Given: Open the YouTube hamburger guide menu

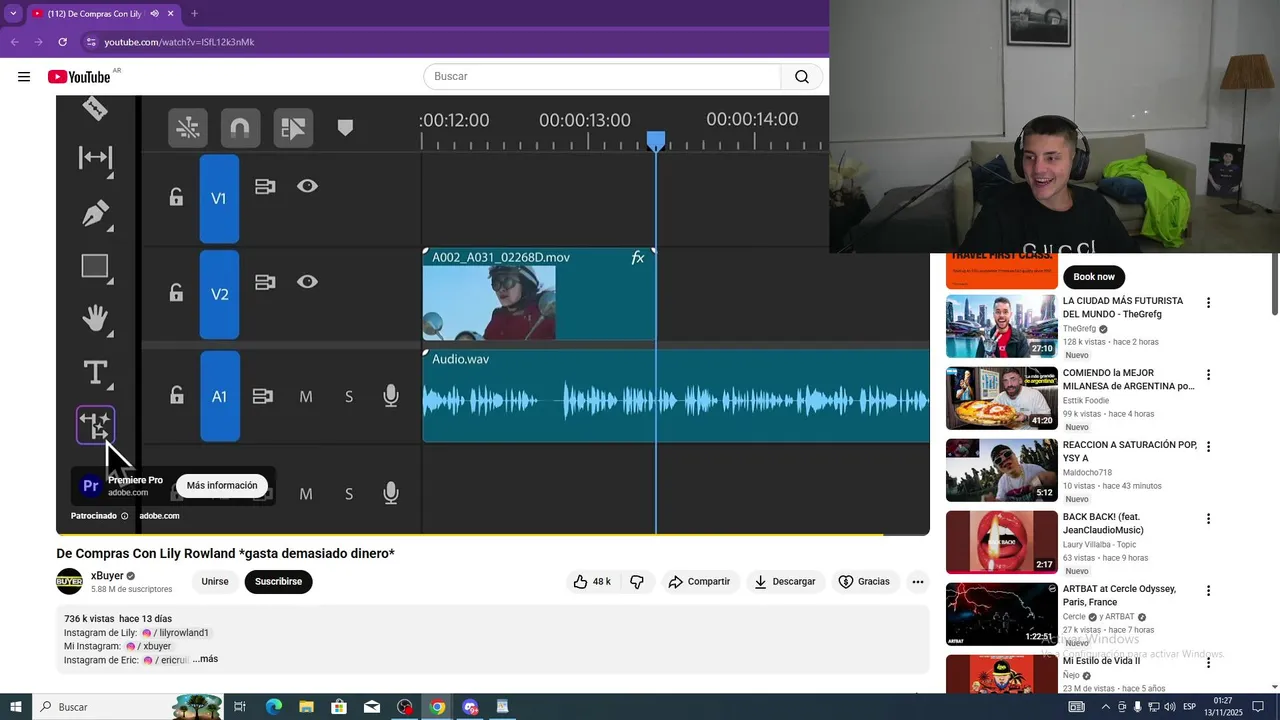Looking at the screenshot, I should [x=24, y=77].
